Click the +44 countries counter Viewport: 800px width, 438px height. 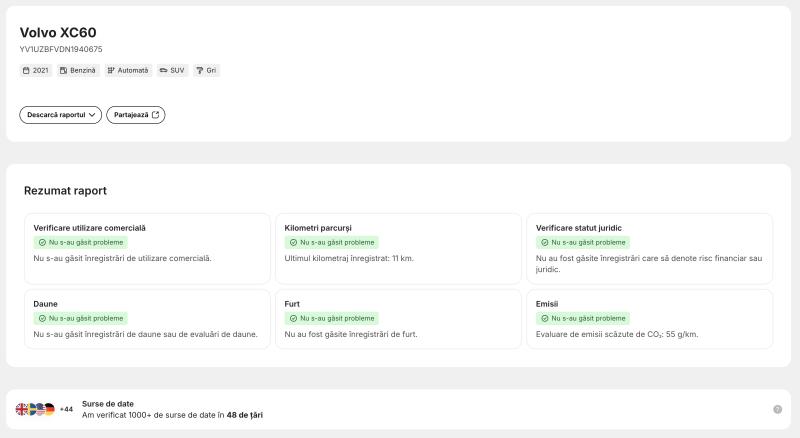66,409
